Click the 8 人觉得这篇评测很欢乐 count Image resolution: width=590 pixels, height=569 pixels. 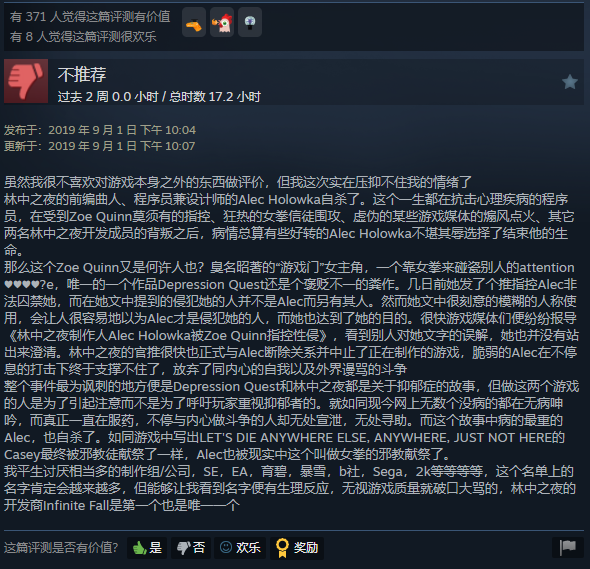[x=83, y=37]
